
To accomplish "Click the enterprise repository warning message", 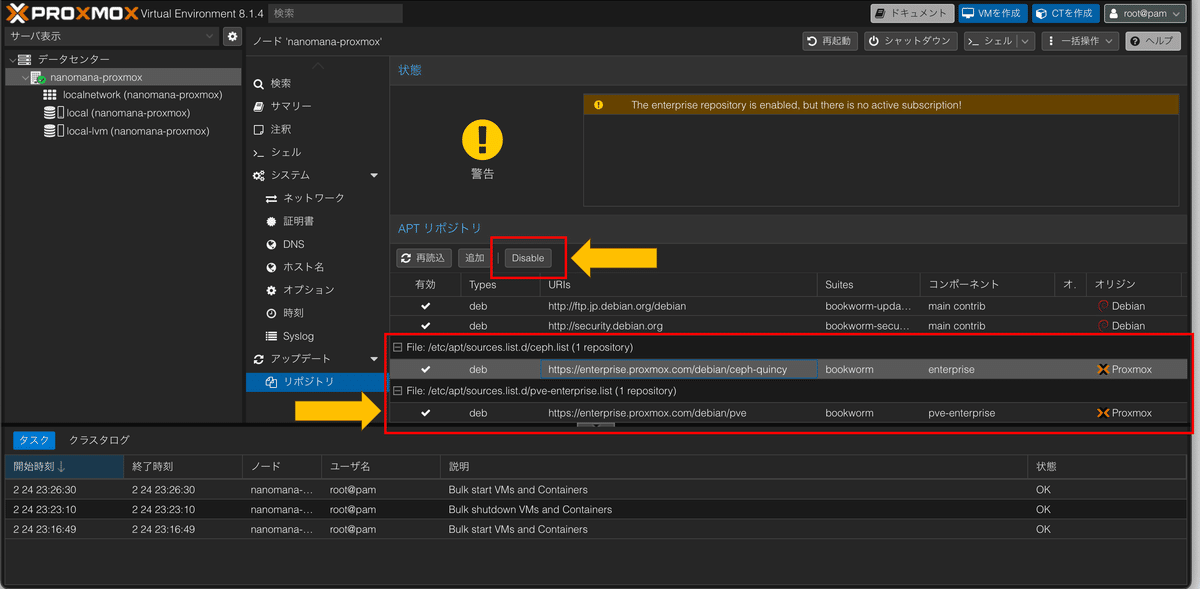I will tap(796, 105).
